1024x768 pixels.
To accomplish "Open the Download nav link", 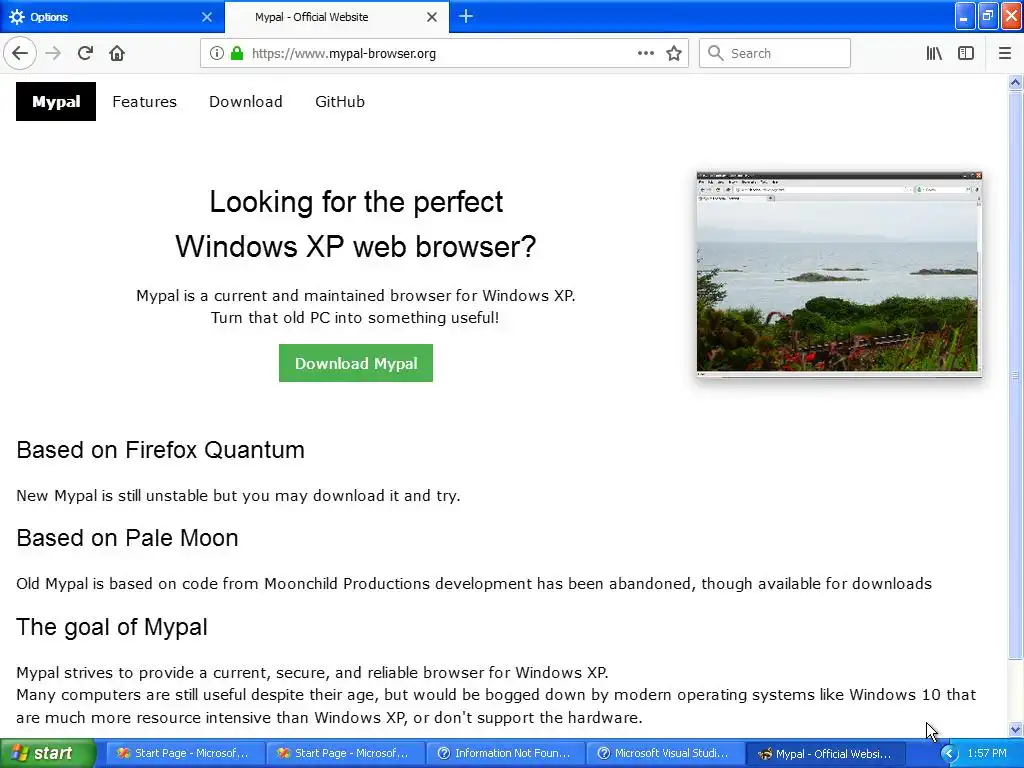I will [246, 101].
